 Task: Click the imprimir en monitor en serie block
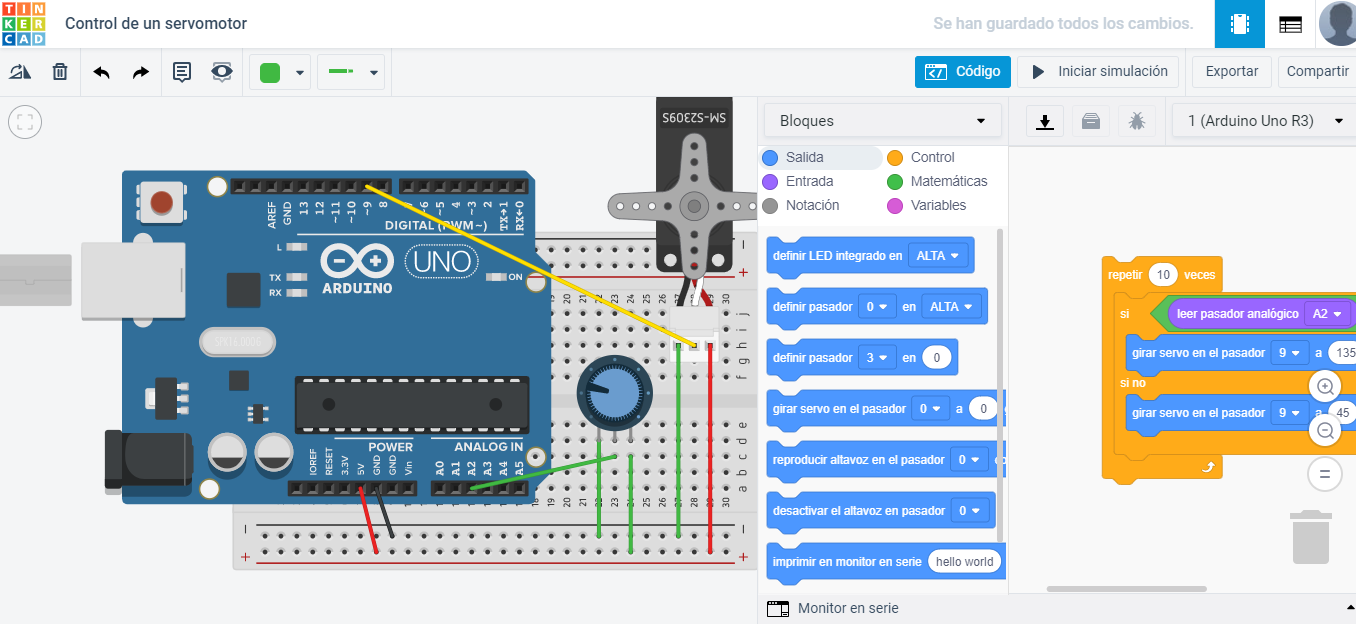885,562
